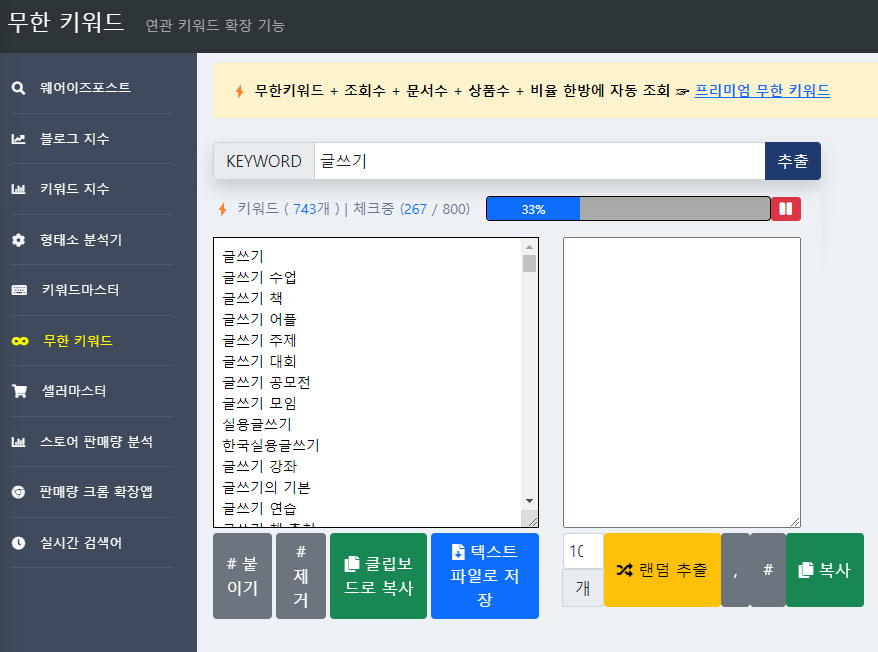Open 스토어 판매량 분석 in the sidebar

coord(96,441)
